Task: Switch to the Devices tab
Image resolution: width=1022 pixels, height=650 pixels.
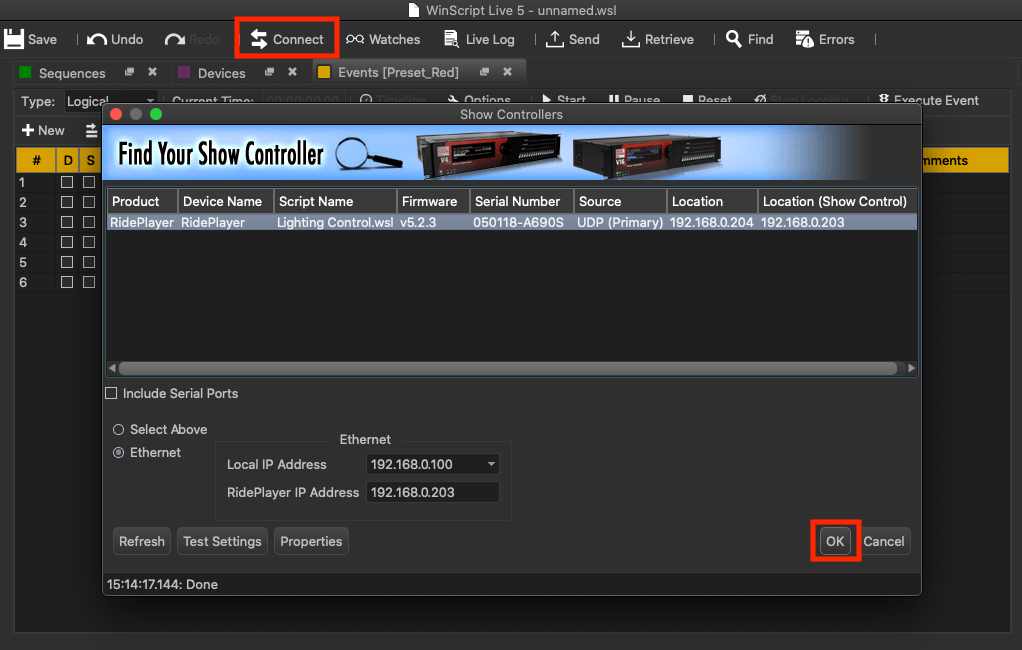Action: [222, 73]
